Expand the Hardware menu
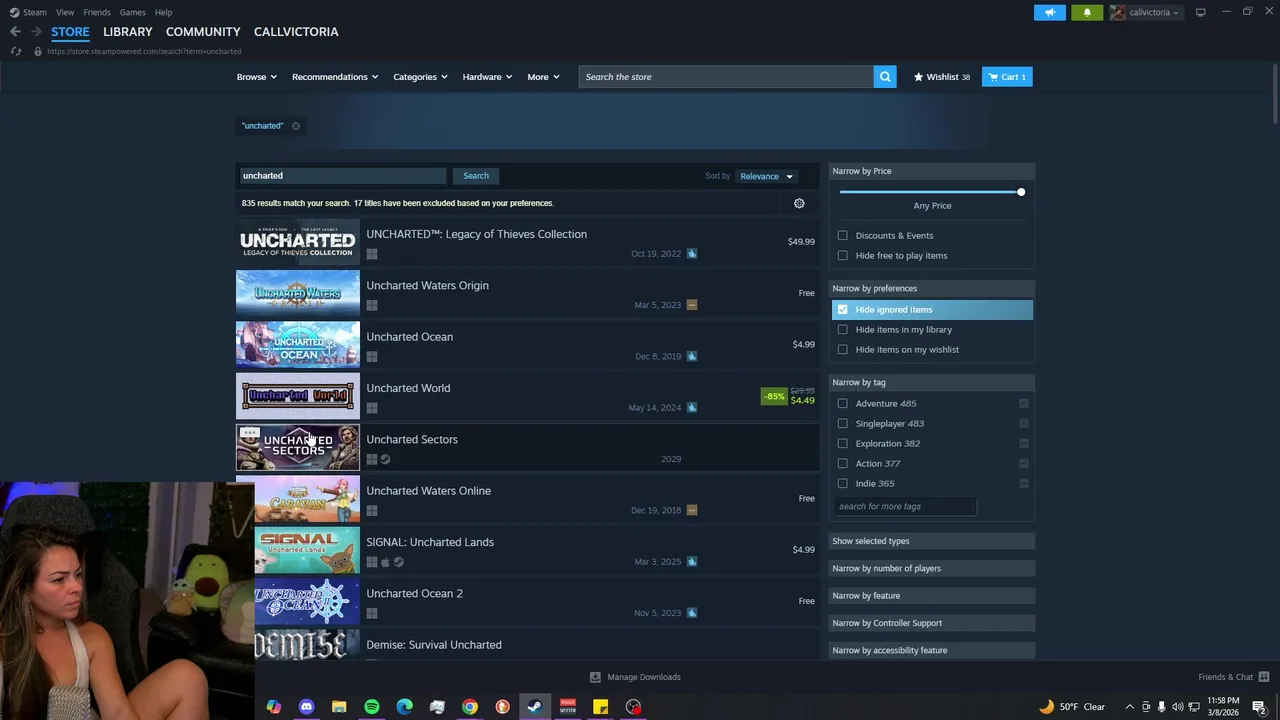 (x=487, y=77)
